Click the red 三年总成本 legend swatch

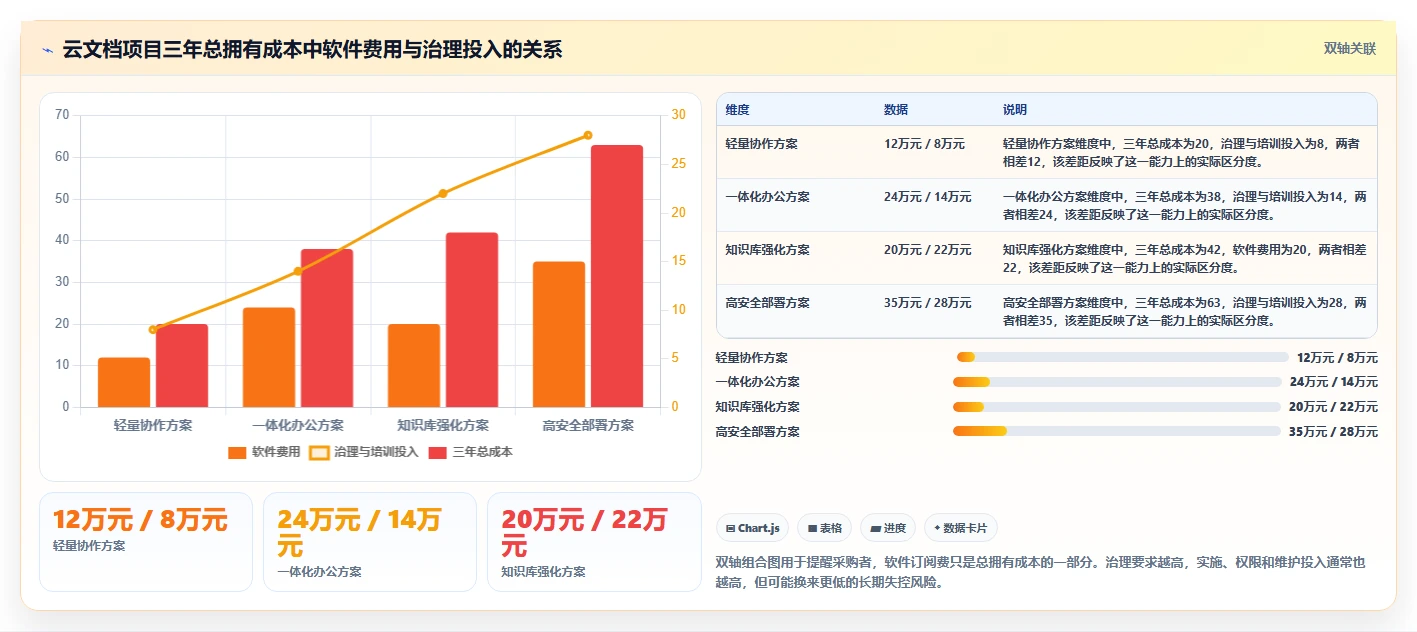tap(437, 452)
